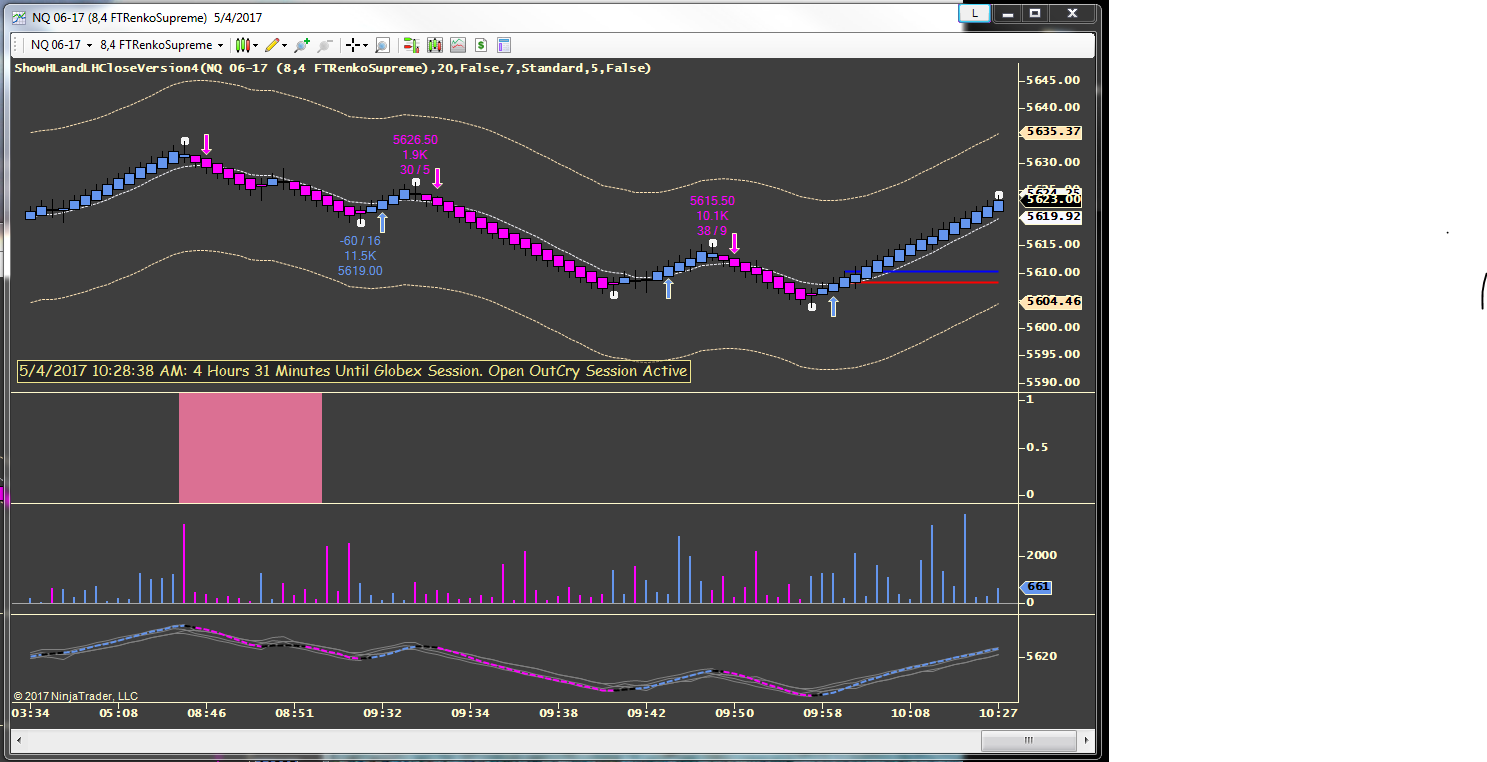
Task: Click the 5590.00 price axis label
Action: tap(1052, 382)
